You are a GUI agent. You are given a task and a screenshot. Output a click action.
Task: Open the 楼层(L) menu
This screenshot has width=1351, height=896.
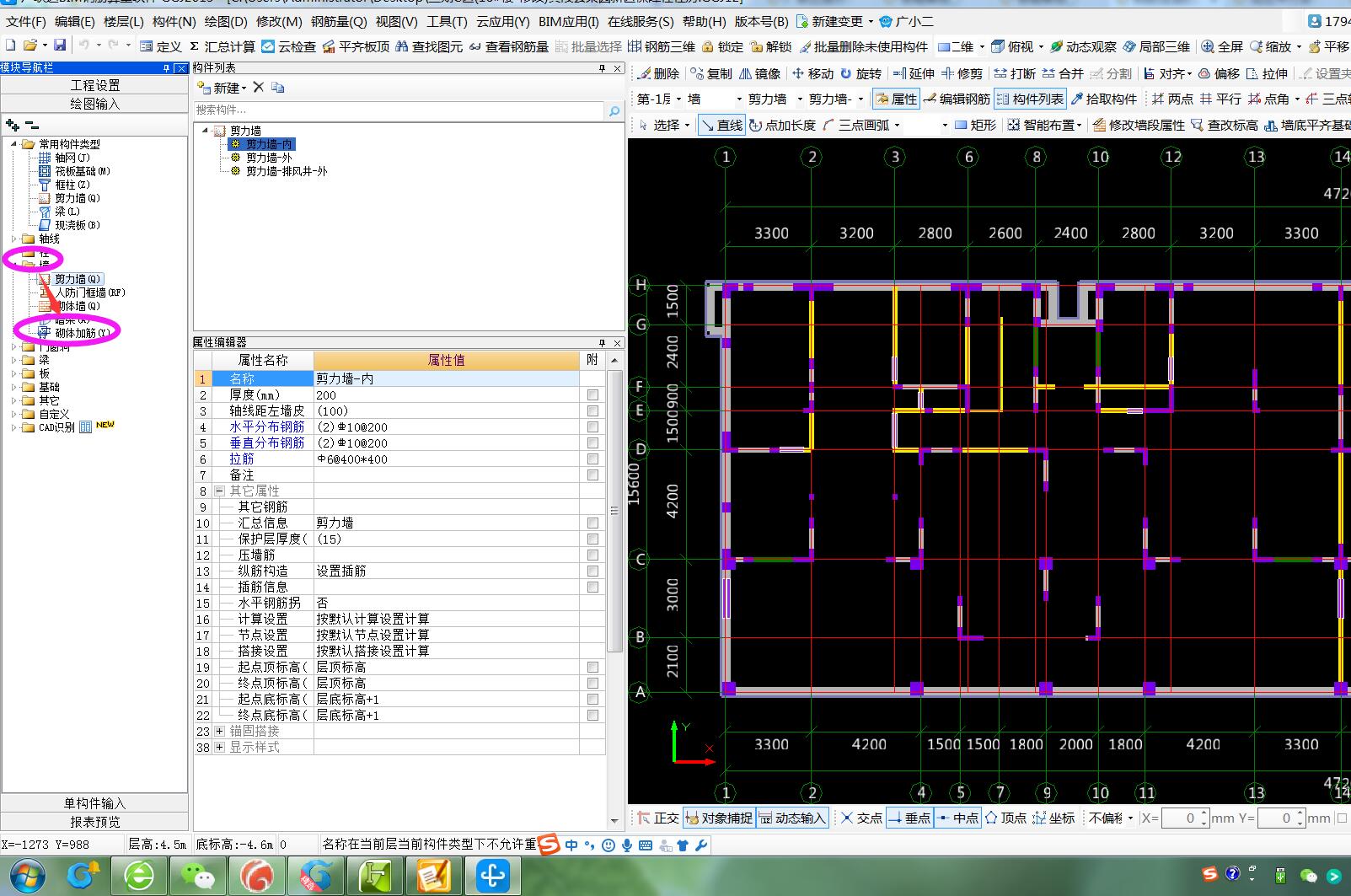pos(124,21)
